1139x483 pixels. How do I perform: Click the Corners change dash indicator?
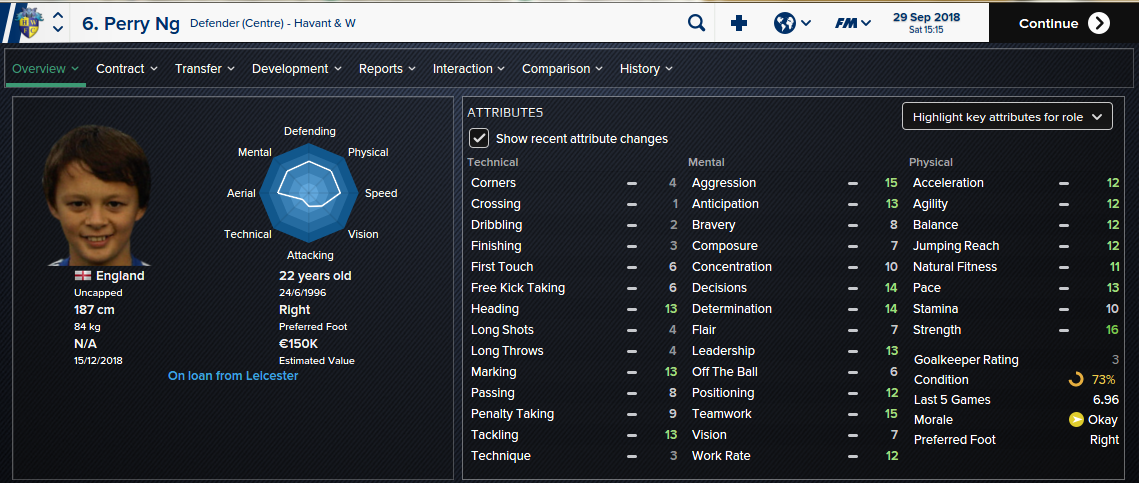click(632, 183)
